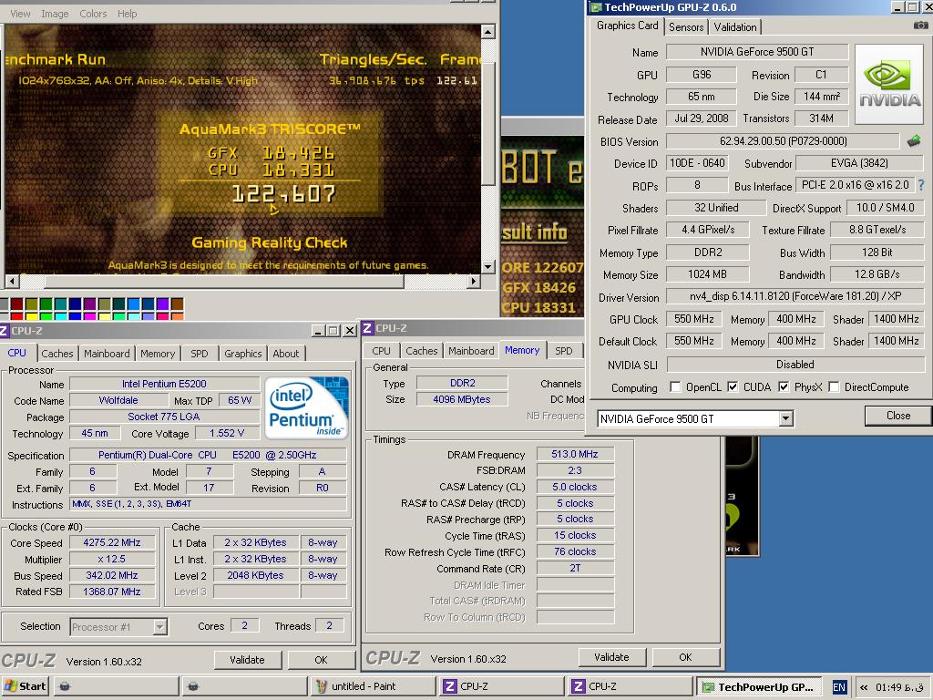Click the NVIDIA logo in GPU-Z
This screenshot has height=700, width=933.
tap(889, 85)
